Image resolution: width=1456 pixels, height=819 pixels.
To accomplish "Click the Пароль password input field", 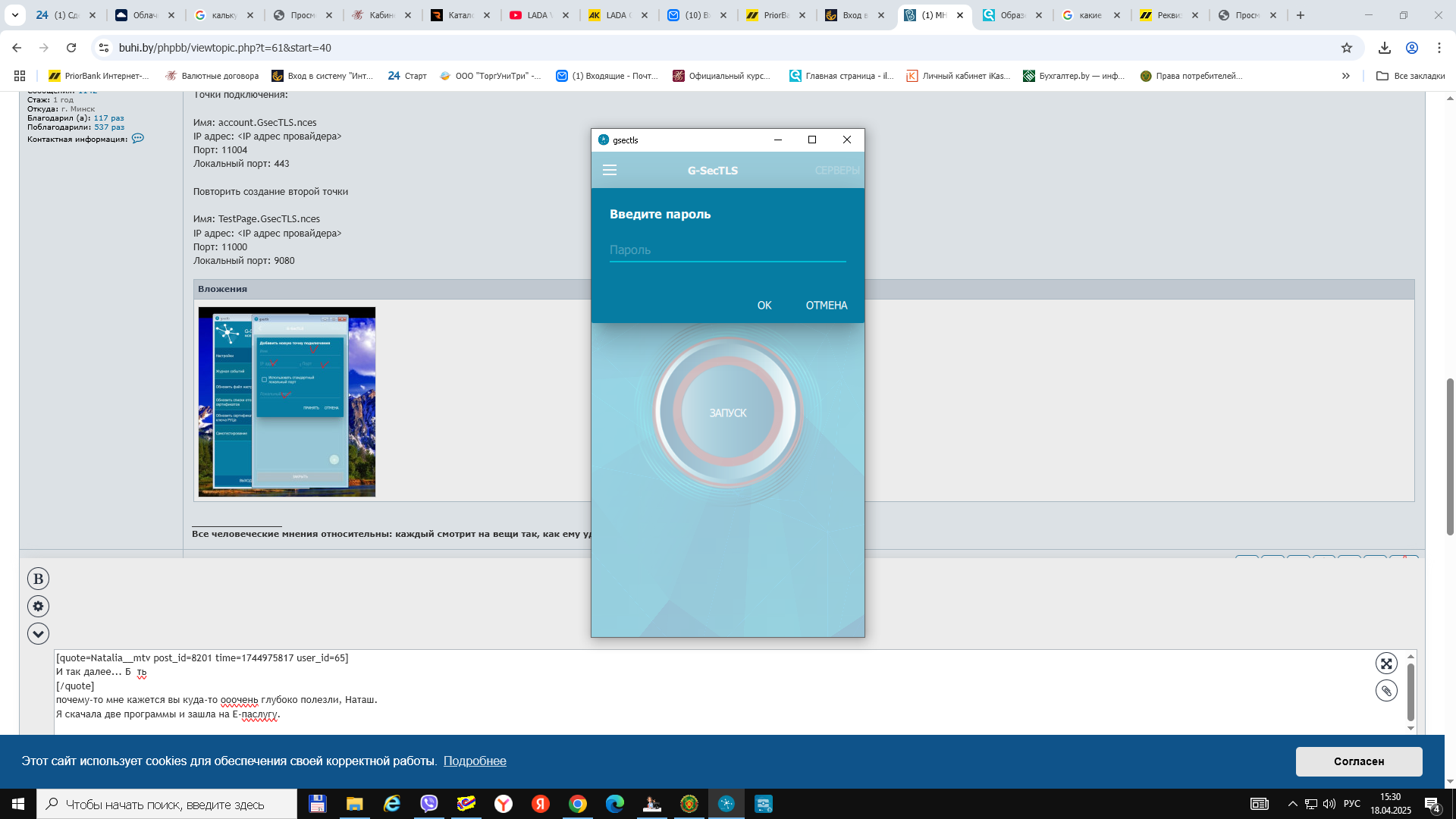I will (x=727, y=250).
